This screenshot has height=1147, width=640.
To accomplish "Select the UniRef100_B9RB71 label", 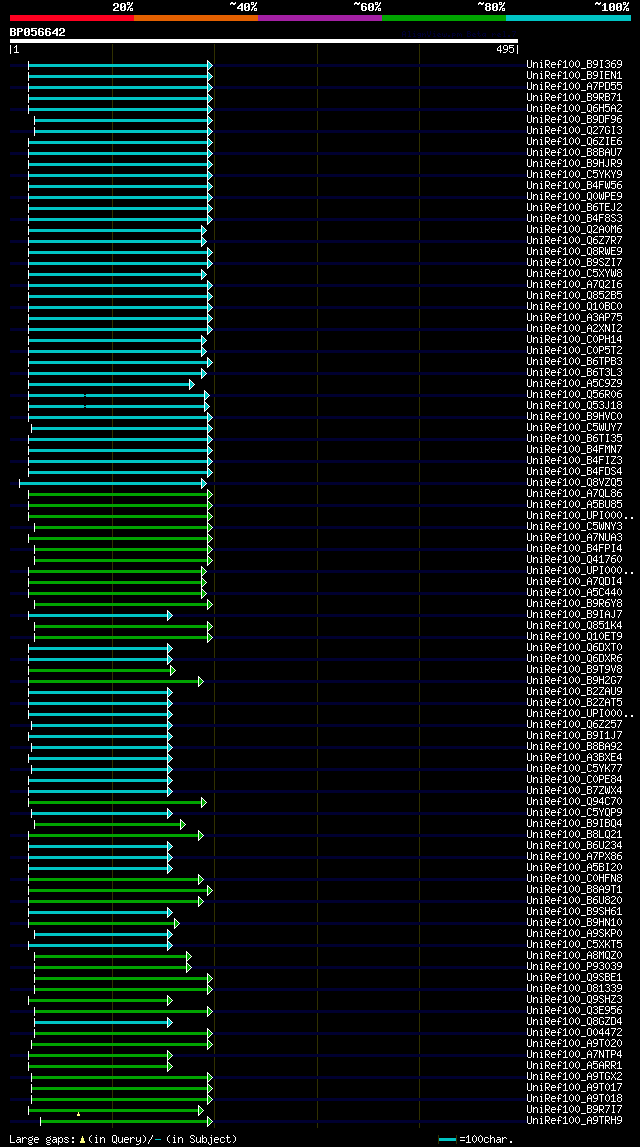I will click(x=574, y=97).
